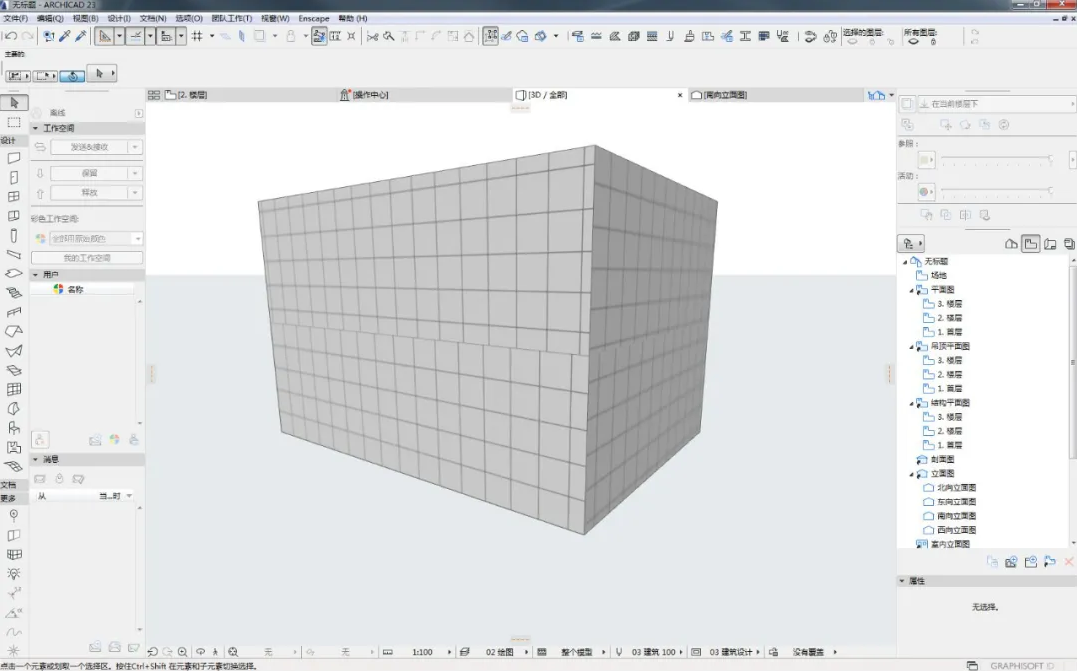Viewport: 1077px width, 671px height.
Task: Select the Mesh tool
Action: (14, 466)
